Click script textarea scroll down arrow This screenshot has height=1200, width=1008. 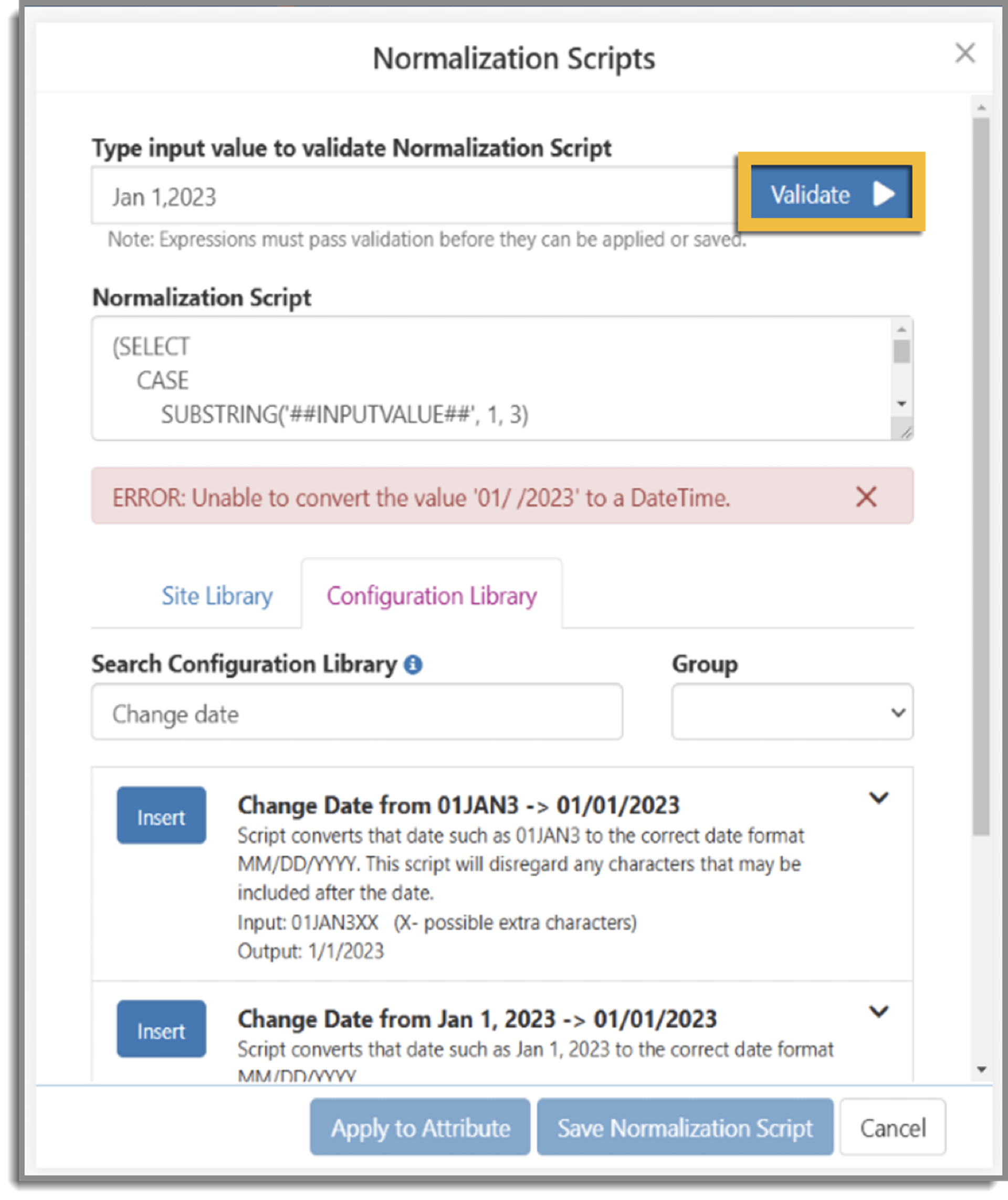coord(902,404)
